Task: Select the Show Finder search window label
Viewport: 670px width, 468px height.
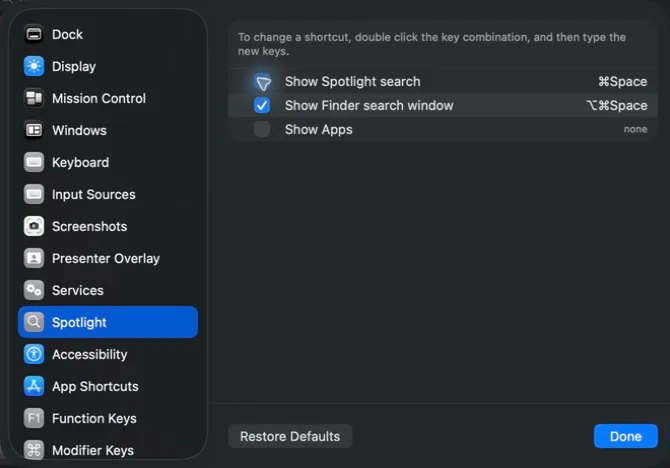Action: point(369,106)
